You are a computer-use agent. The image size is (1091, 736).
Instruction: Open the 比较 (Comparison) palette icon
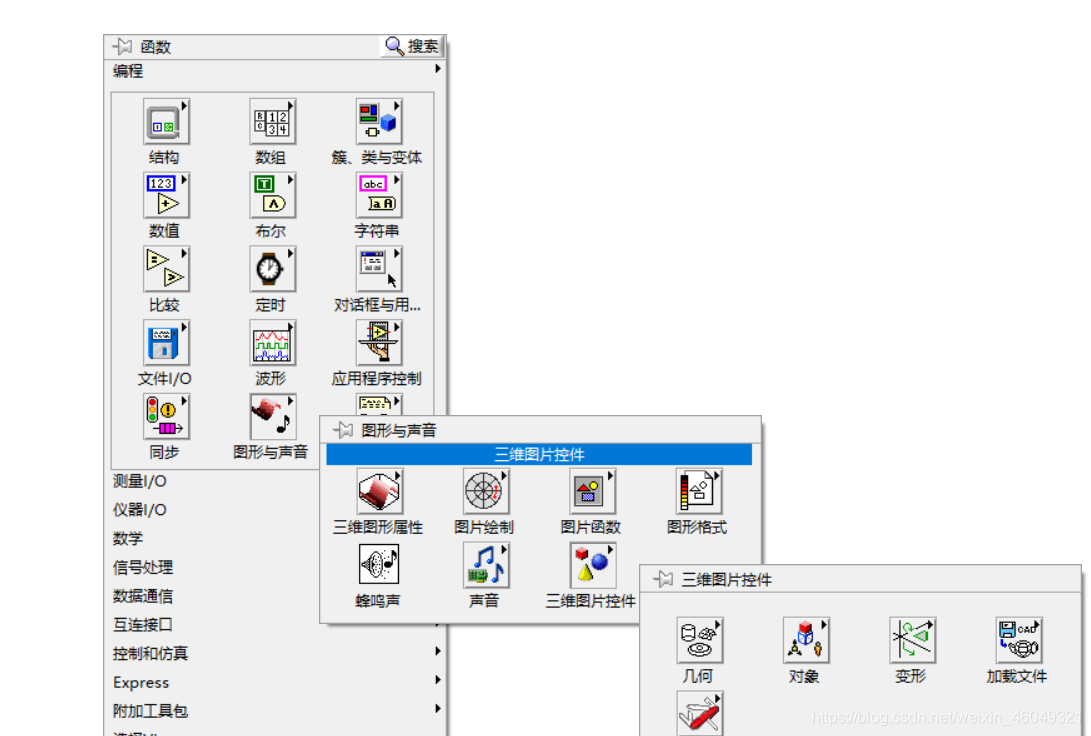(166, 269)
